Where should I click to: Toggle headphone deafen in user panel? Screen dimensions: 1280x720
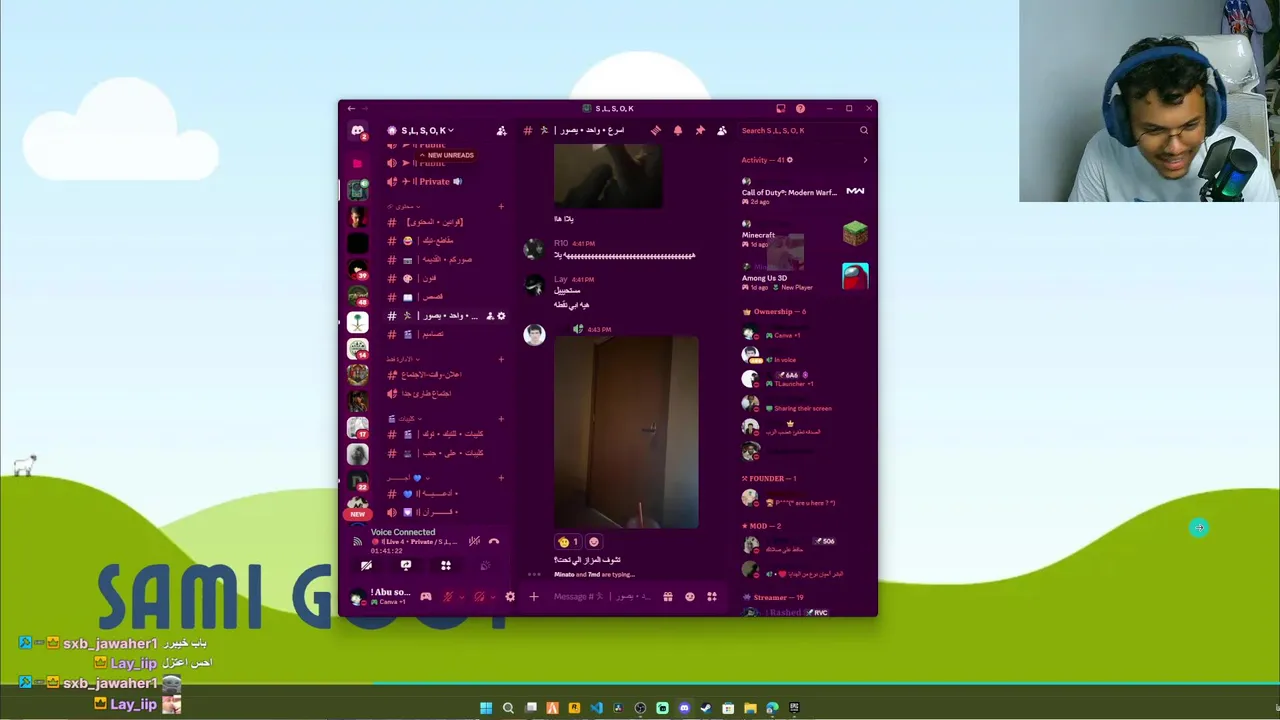479,597
